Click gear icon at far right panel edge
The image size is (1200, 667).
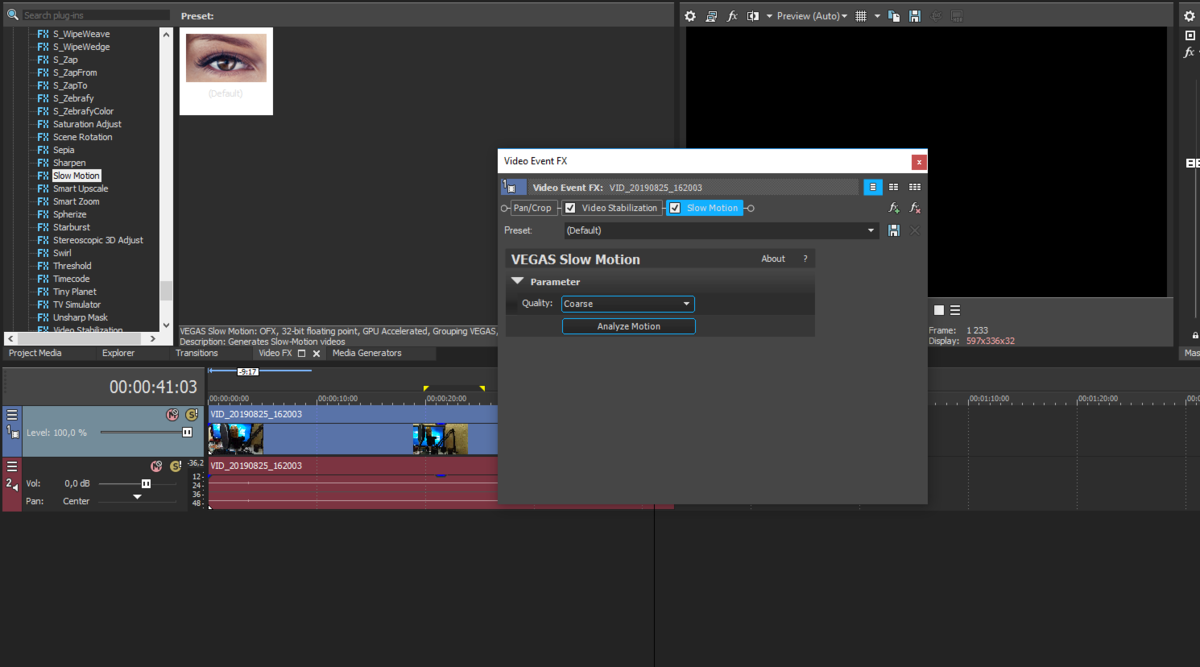coord(1189,16)
